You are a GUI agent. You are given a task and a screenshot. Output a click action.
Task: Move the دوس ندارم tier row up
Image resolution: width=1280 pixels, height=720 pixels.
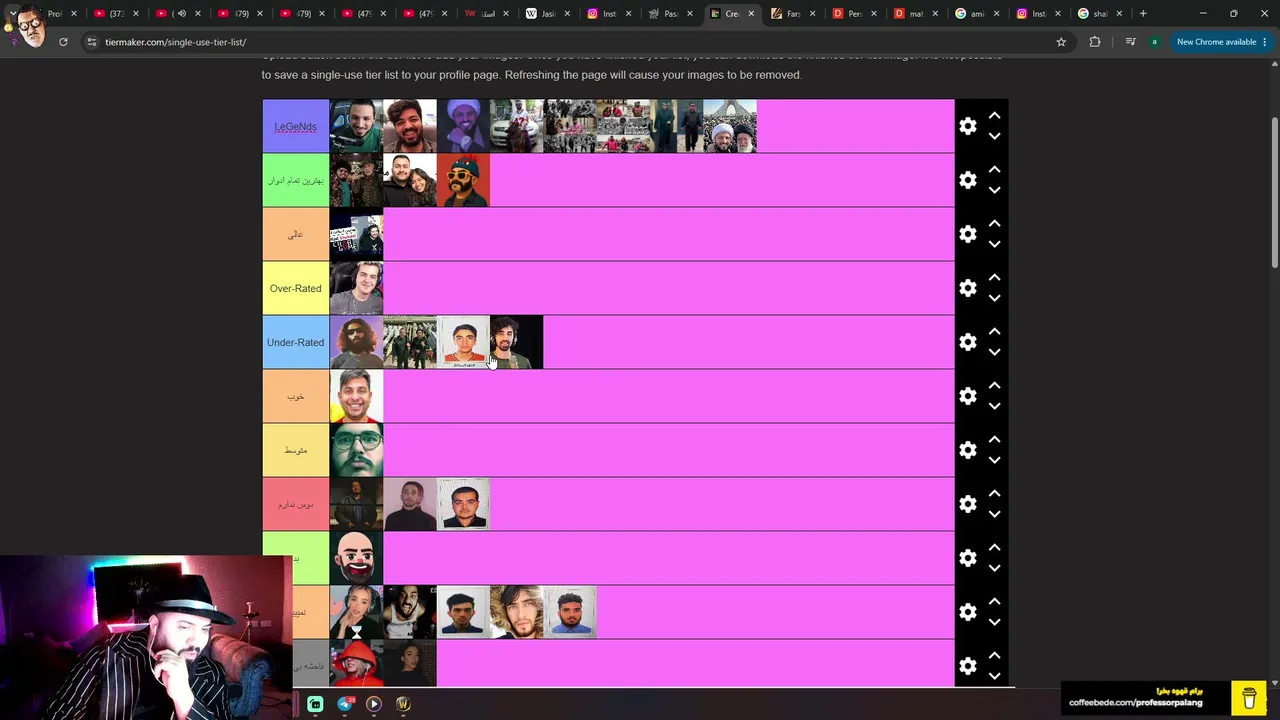(994, 494)
